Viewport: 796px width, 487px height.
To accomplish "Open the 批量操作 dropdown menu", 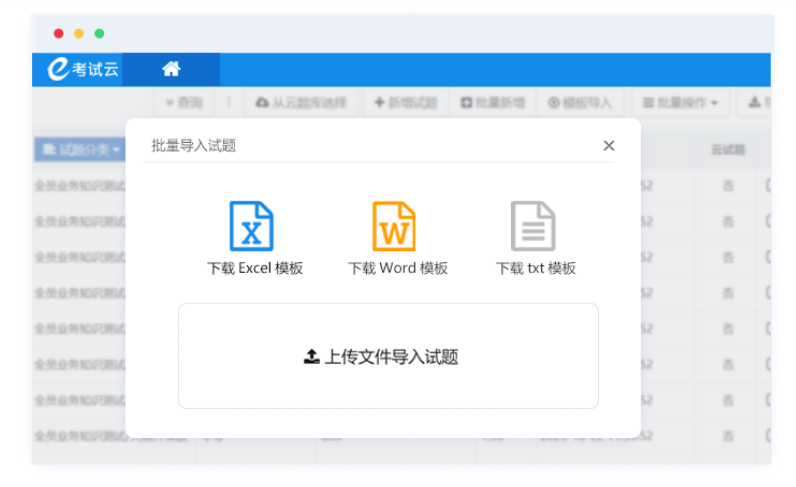I will pos(680,103).
